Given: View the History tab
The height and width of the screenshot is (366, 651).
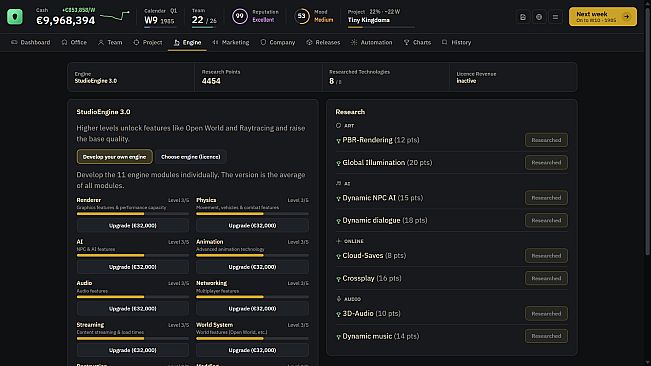Looking at the screenshot, I should click(457, 42).
